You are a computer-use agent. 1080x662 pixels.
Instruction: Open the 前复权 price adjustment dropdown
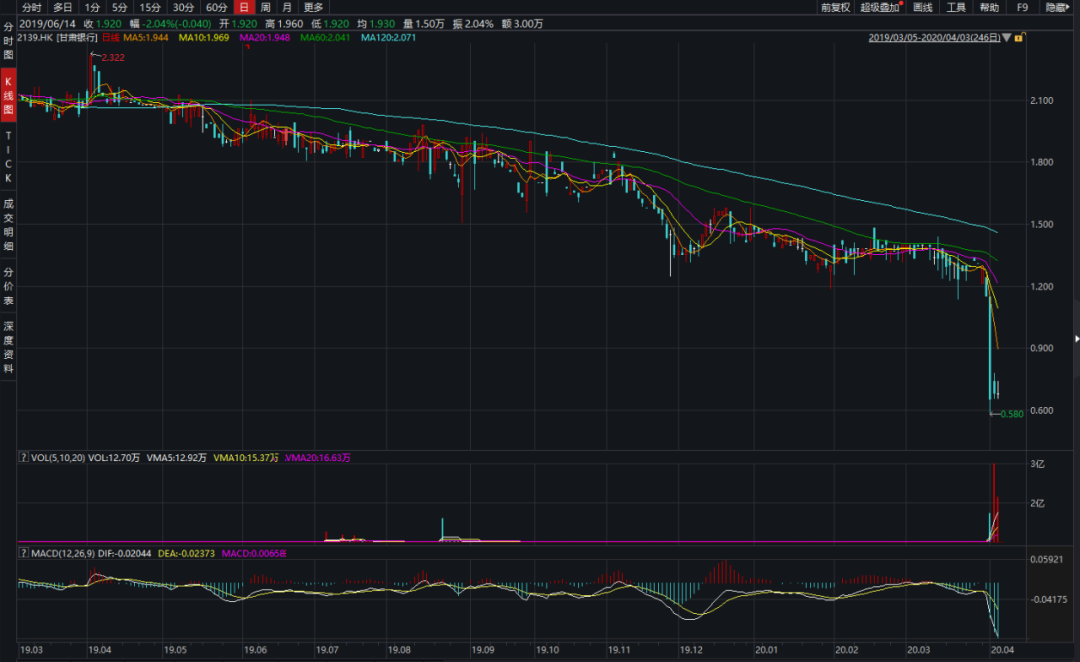click(835, 7)
